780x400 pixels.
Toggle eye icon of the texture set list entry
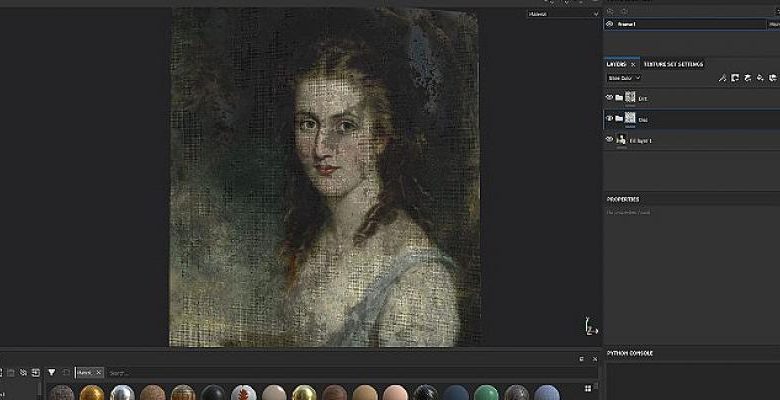click(x=609, y=24)
